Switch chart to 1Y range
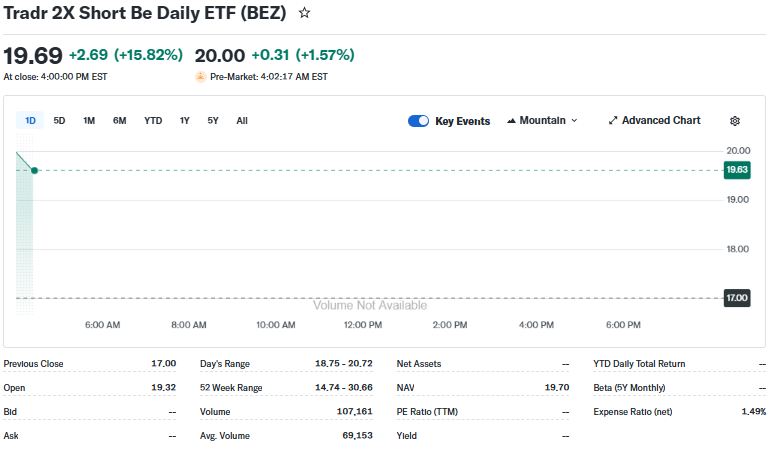 (185, 121)
